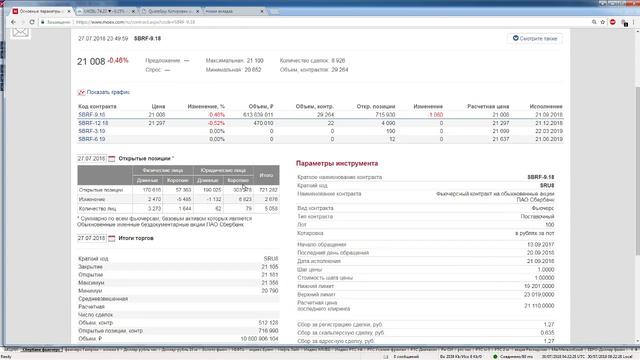Click the Количество лиц row label
The image size is (640, 360).
[97, 209]
